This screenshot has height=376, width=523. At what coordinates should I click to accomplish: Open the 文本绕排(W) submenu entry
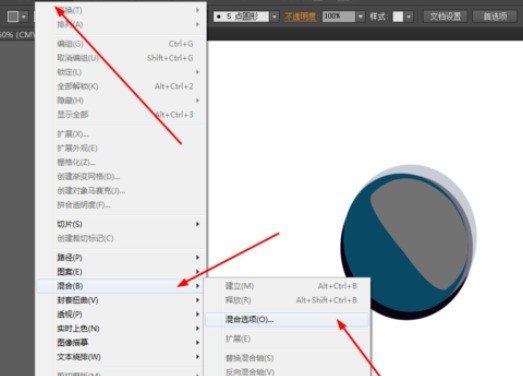121,357
